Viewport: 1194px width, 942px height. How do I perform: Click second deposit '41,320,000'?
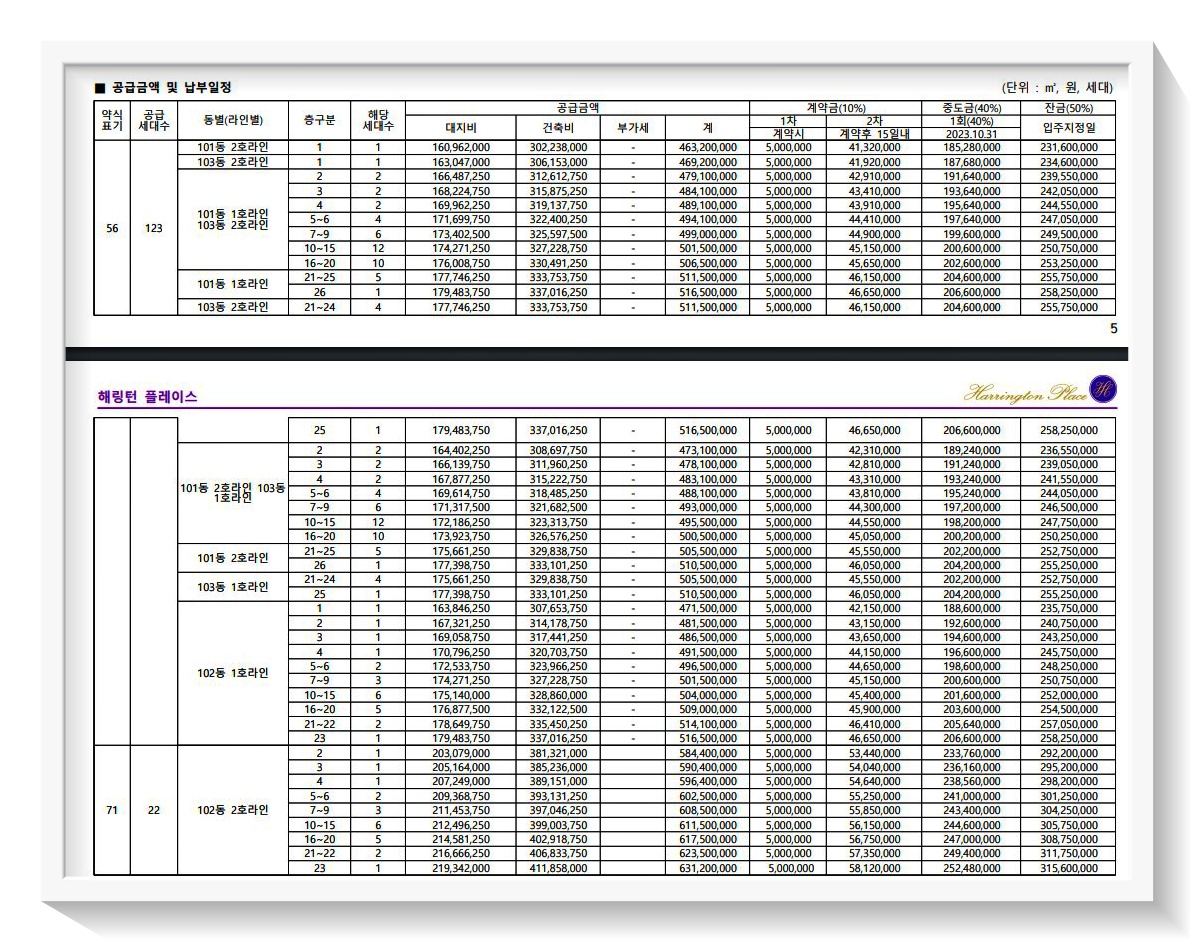coord(874,148)
